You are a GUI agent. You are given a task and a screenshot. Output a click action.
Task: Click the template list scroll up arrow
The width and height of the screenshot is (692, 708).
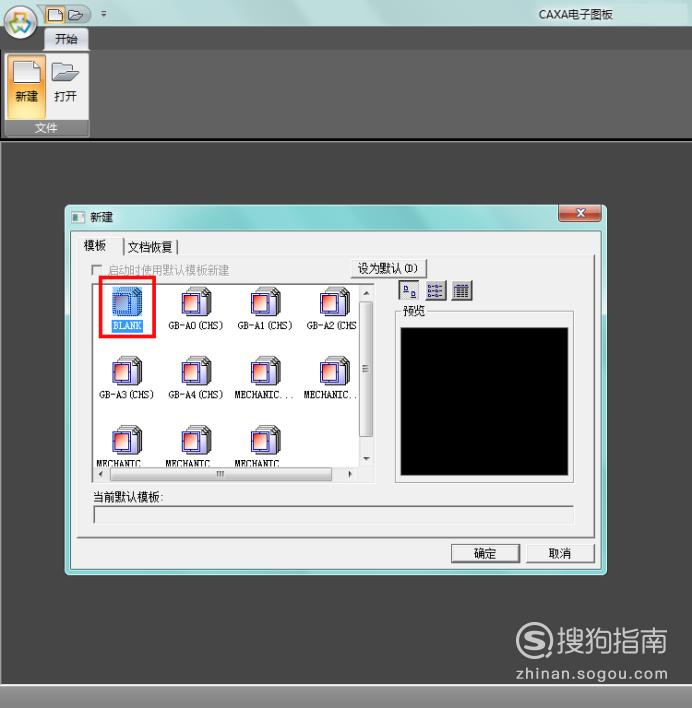367,293
